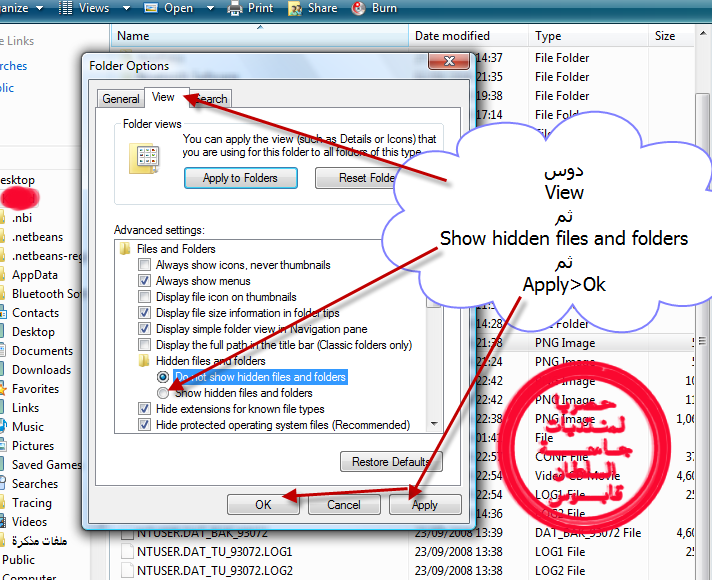Uncheck Hide extensions for known file types
The width and height of the screenshot is (712, 580).
pyautogui.click(x=144, y=408)
